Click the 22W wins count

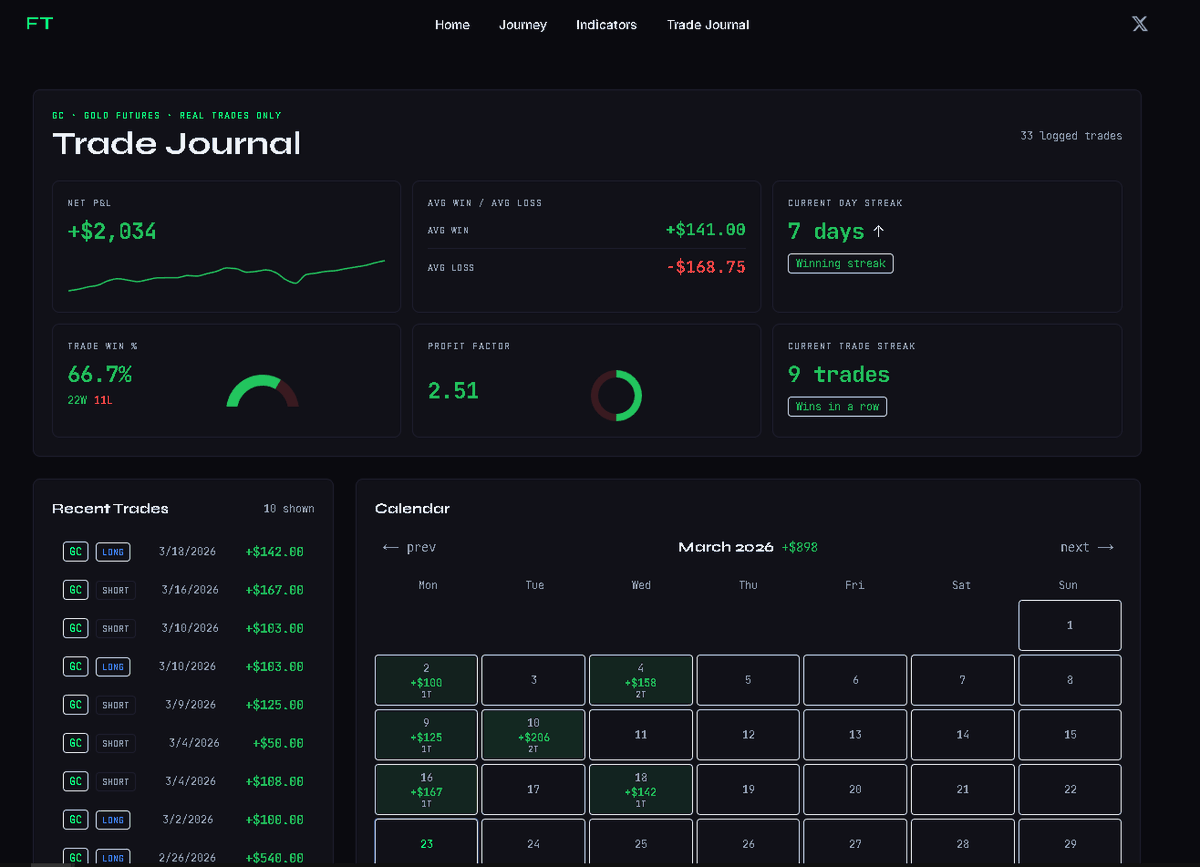[x=78, y=400]
